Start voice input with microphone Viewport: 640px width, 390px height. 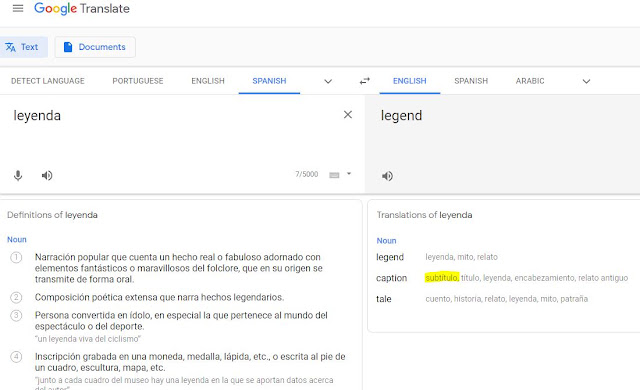(x=18, y=175)
